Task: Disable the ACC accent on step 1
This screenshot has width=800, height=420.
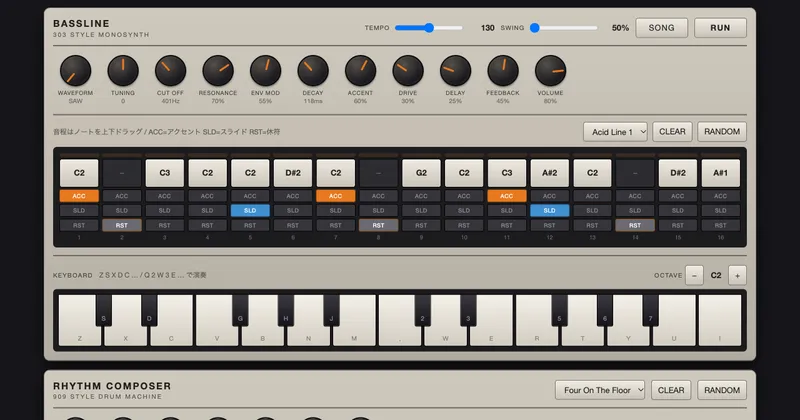Action: [x=79, y=196]
